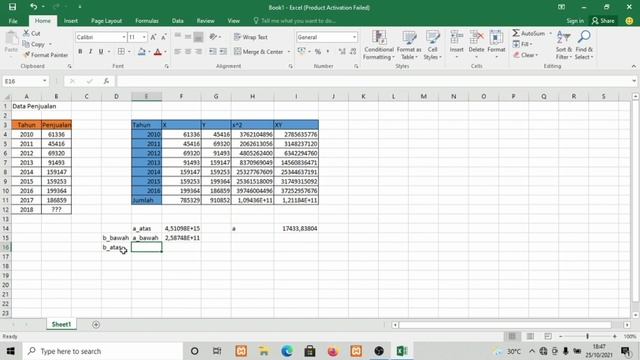Click the zoom in plus button
The image size is (640, 360).
615,336
